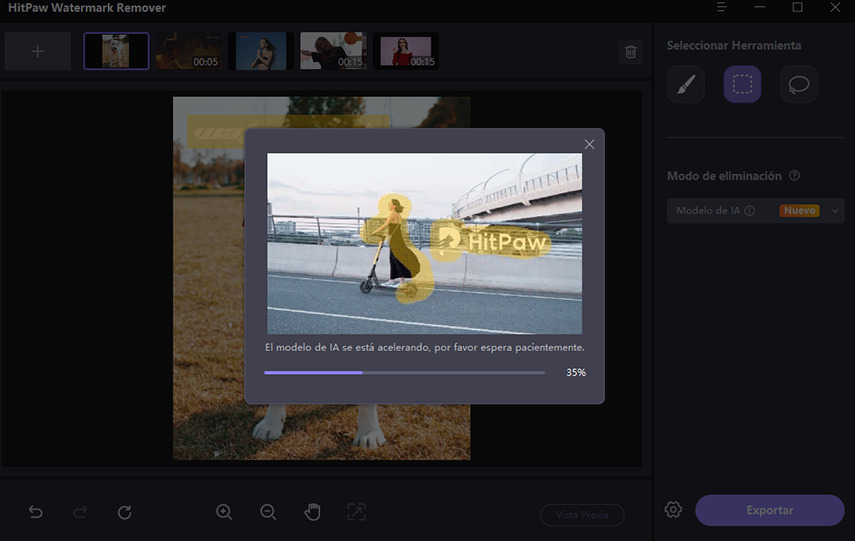Screen dimensions: 855x541
Task: Reset the canvas with refresh icon
Action: [124, 512]
